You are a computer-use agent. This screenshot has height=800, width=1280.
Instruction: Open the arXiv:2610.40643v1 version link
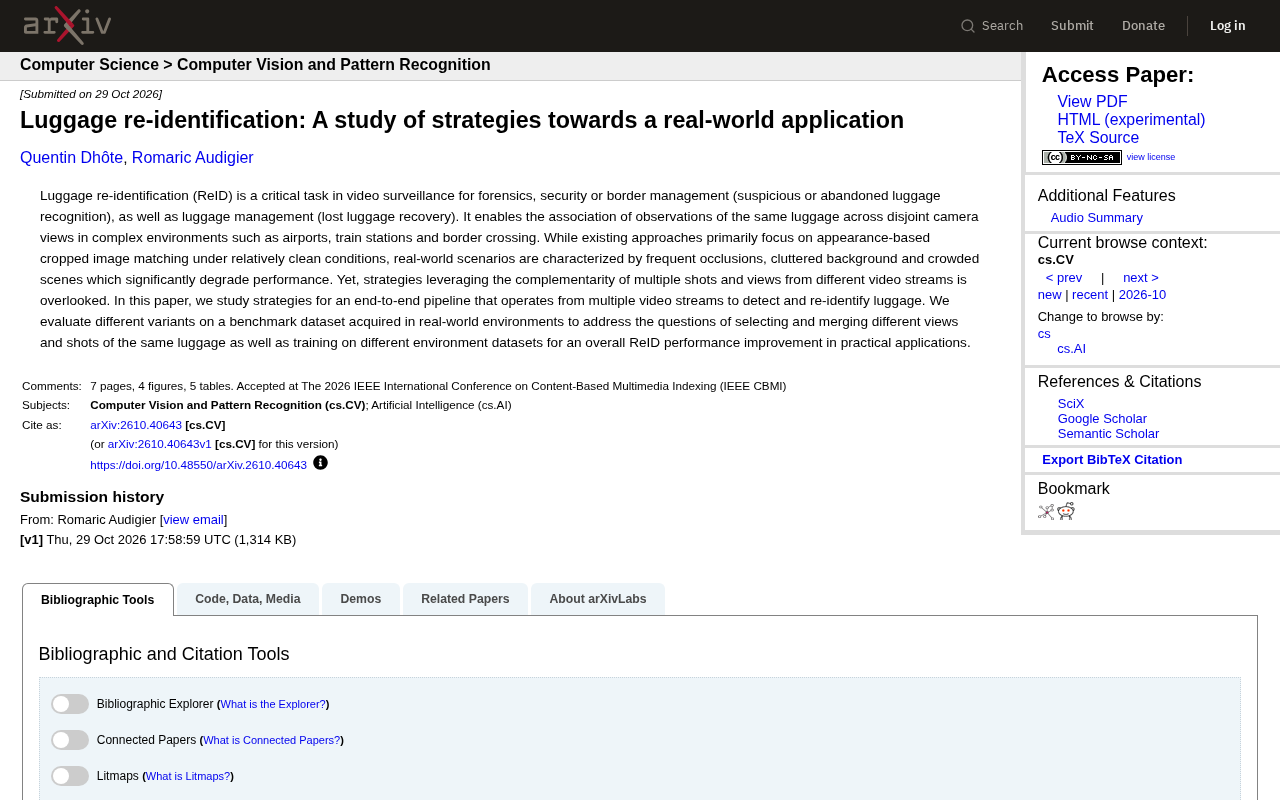click(x=160, y=444)
